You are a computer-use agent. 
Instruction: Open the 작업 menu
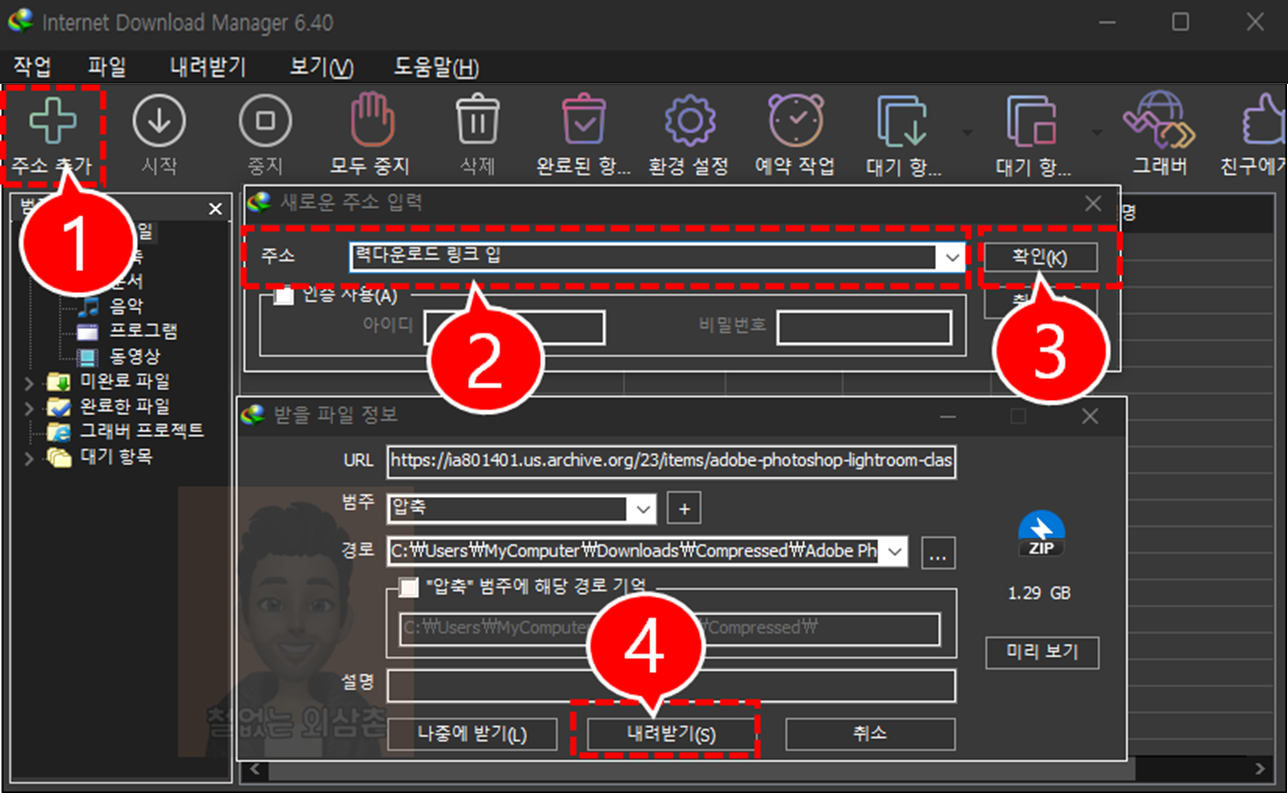[x=32, y=67]
